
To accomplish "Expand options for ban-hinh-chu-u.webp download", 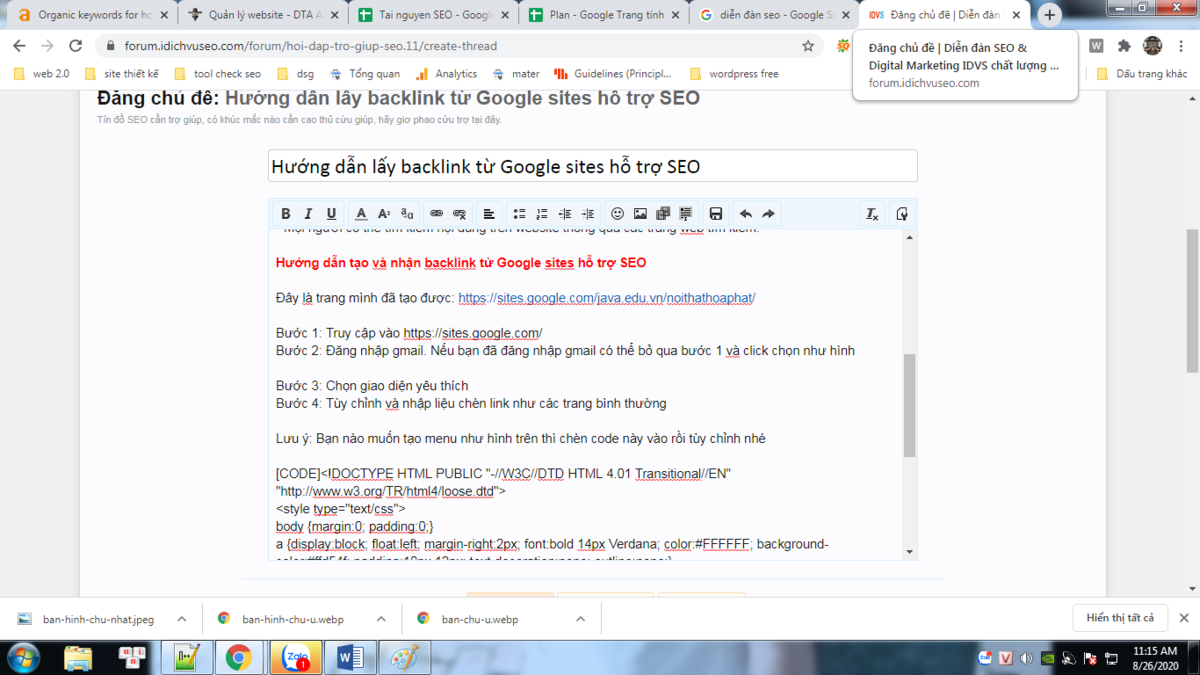I will click(381, 619).
